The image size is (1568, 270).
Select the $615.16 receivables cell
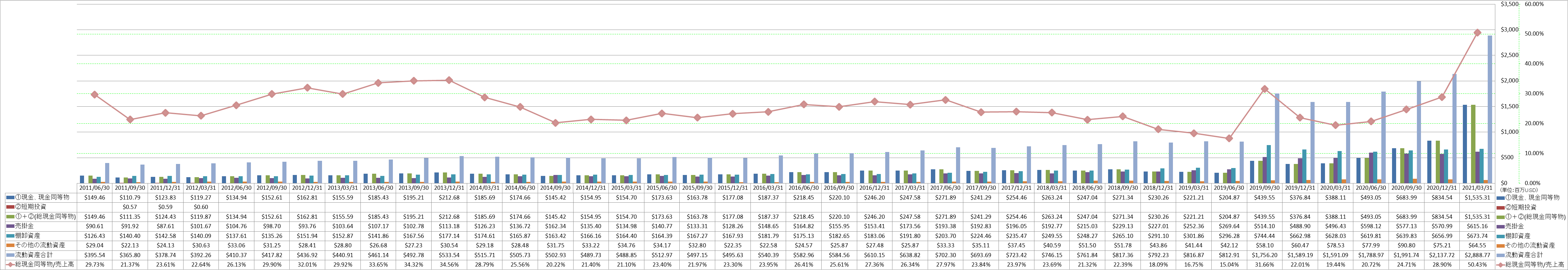pyautogui.click(x=1477, y=226)
